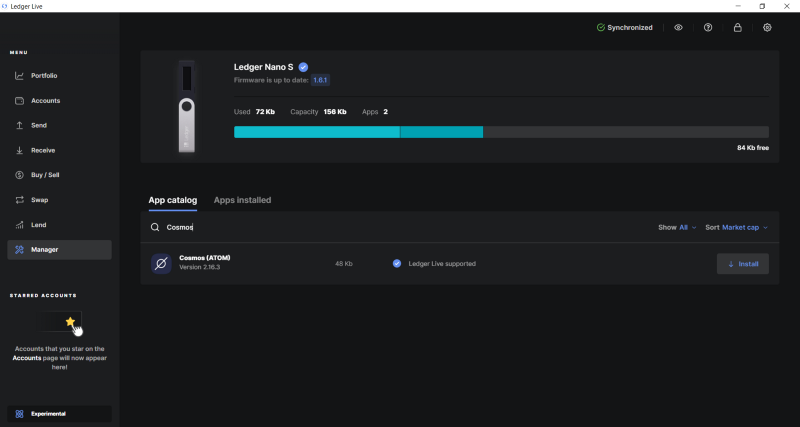The width and height of the screenshot is (800, 427).
Task: Go to Portfolio menu item
Action: pos(60,76)
